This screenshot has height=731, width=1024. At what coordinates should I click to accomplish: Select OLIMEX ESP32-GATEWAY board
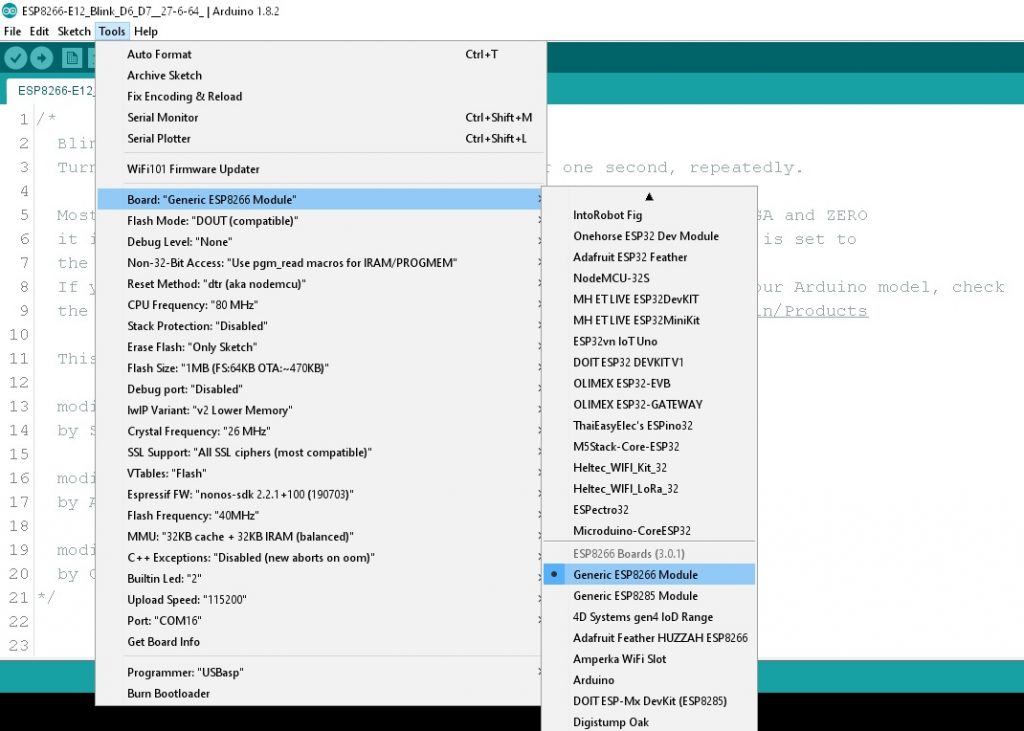[x=649, y=404]
